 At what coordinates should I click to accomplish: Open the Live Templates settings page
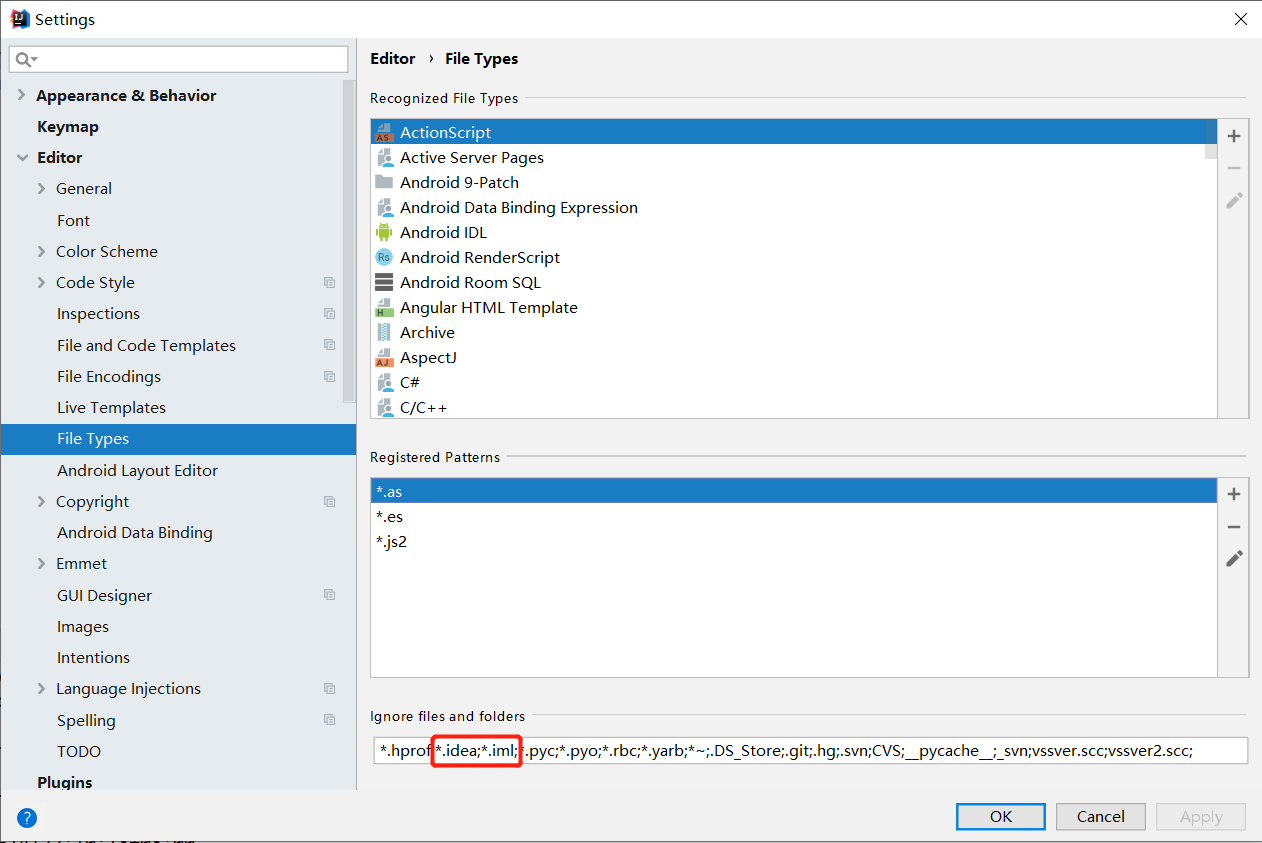[x=111, y=408]
